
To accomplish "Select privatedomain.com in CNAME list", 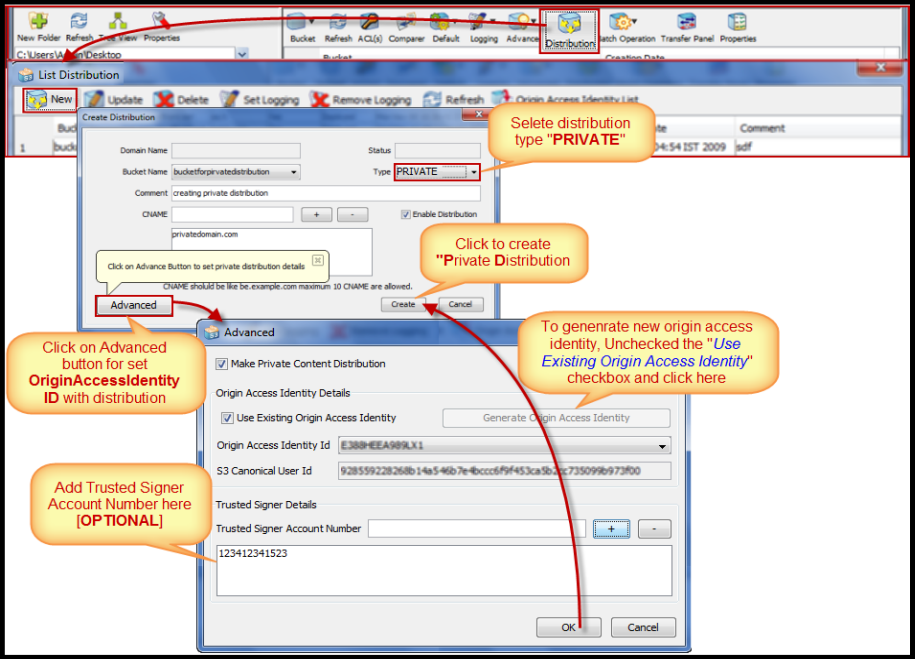I will [205, 234].
